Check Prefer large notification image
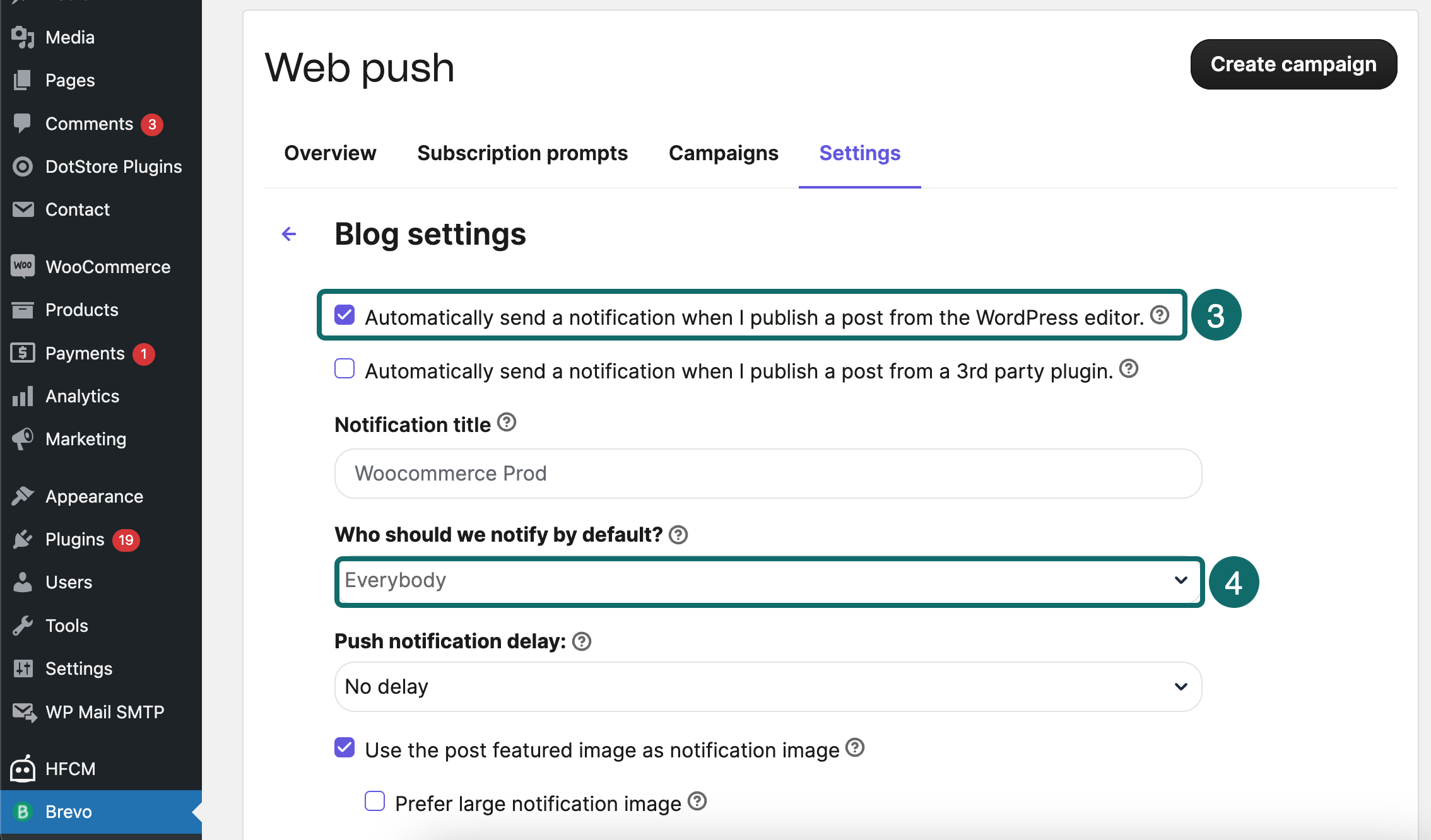 pos(375,801)
